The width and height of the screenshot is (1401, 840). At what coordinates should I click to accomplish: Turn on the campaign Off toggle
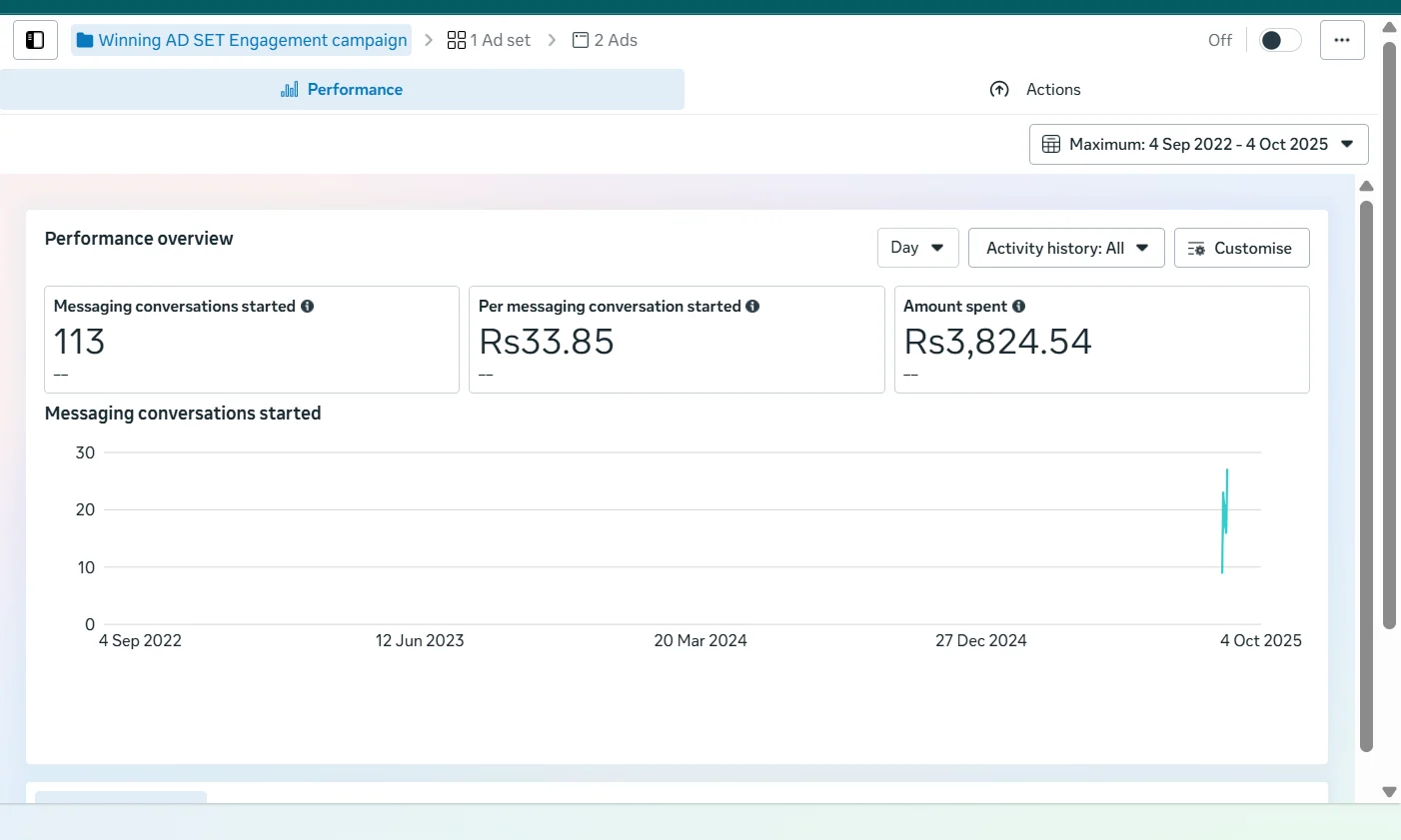pos(1279,40)
